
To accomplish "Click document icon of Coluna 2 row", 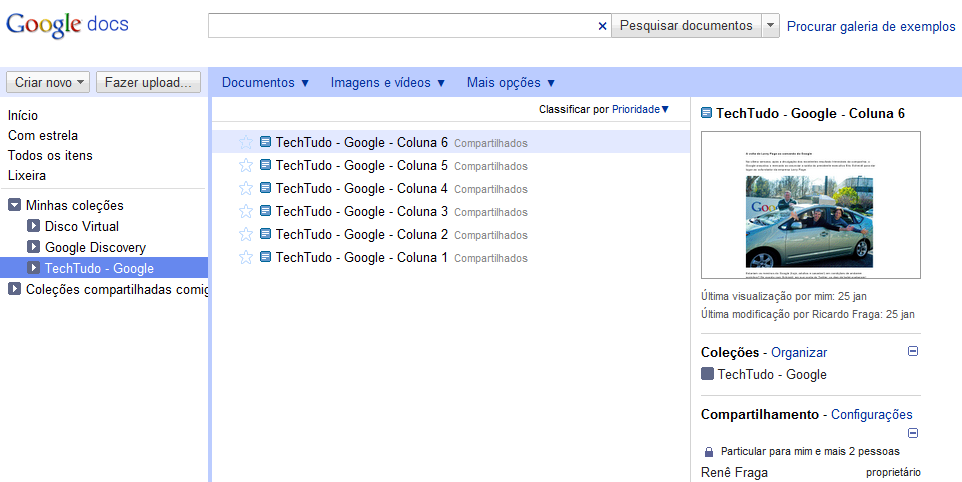I will (265, 235).
